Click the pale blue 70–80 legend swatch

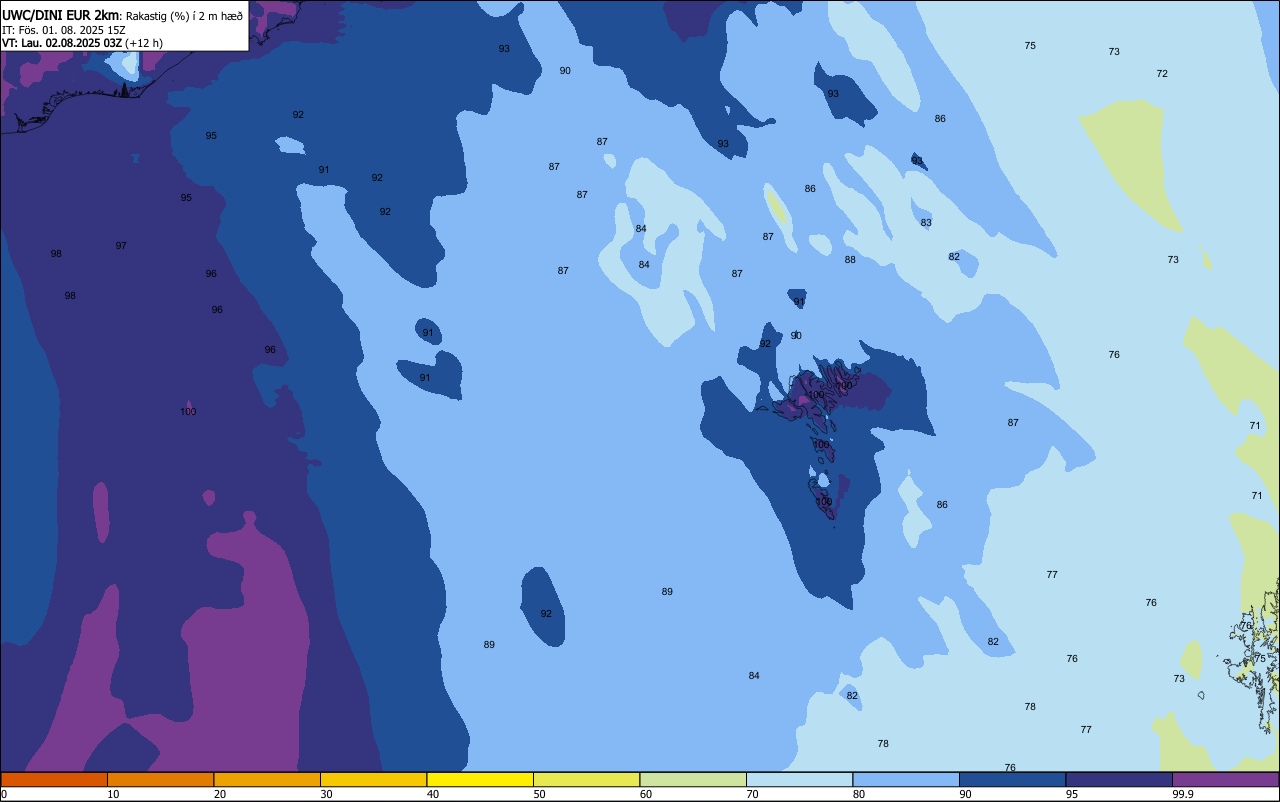click(x=800, y=779)
